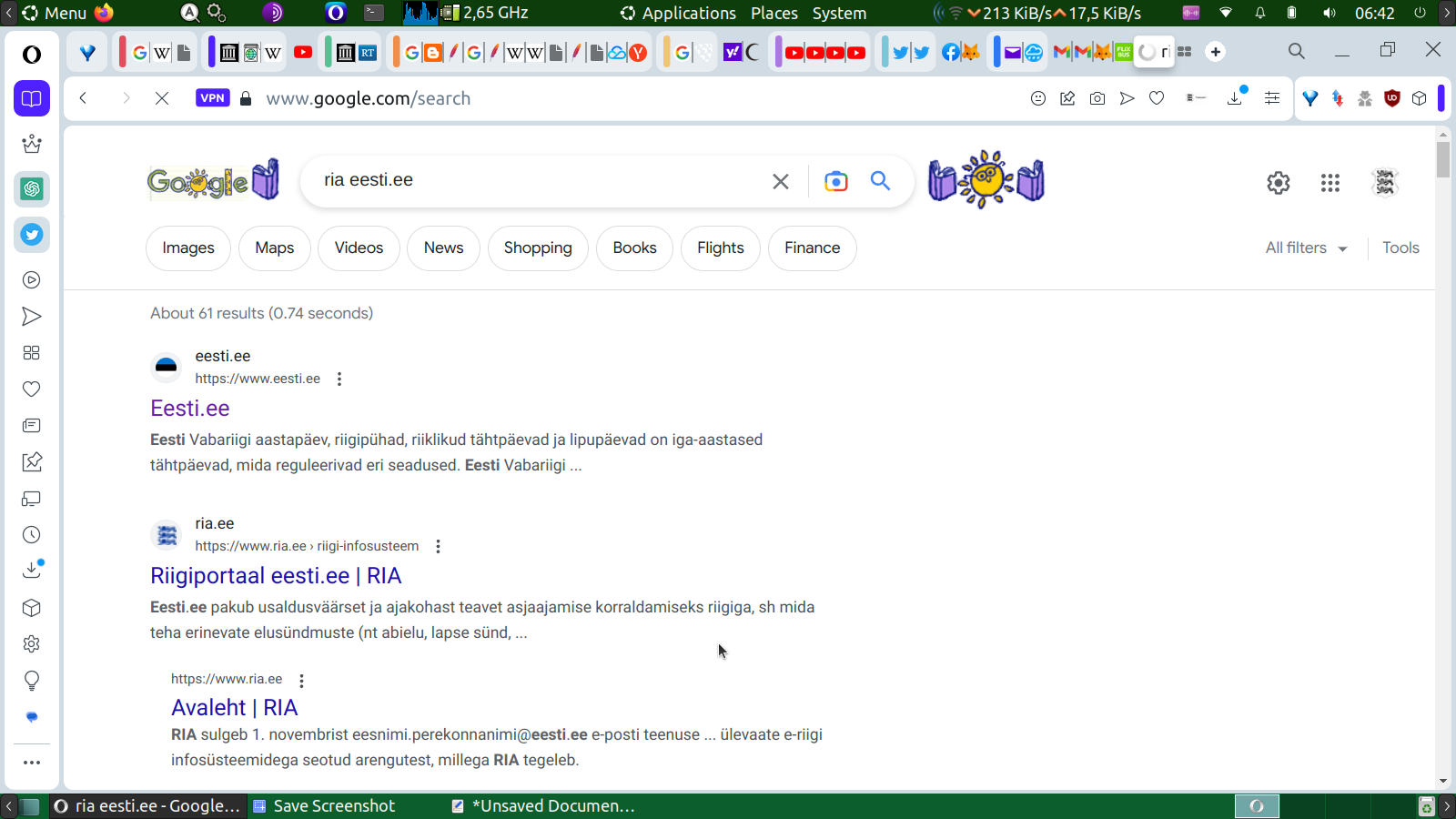The height and width of the screenshot is (819, 1456).
Task: Open Google quick settings gear
Action: pos(1279,183)
